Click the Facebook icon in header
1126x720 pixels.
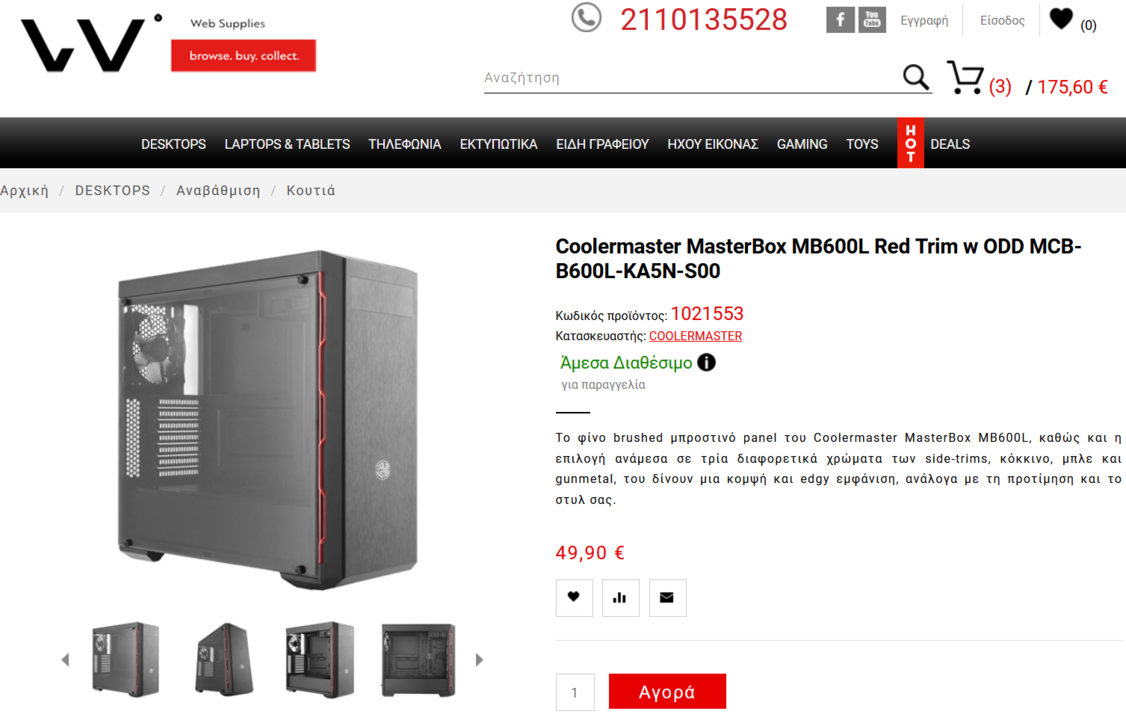pyautogui.click(x=840, y=20)
